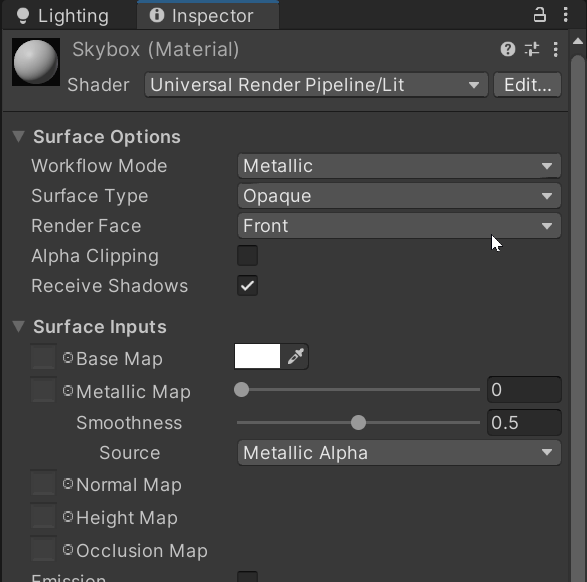
Task: Click the Height Map texture slot
Action: (43, 516)
